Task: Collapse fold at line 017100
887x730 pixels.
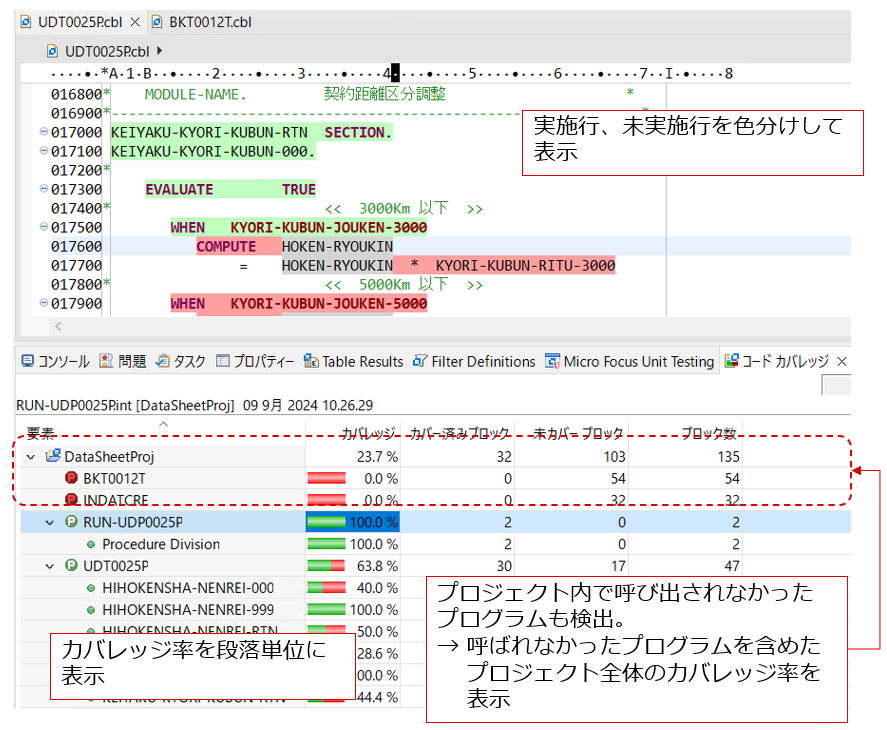Action: [43, 151]
